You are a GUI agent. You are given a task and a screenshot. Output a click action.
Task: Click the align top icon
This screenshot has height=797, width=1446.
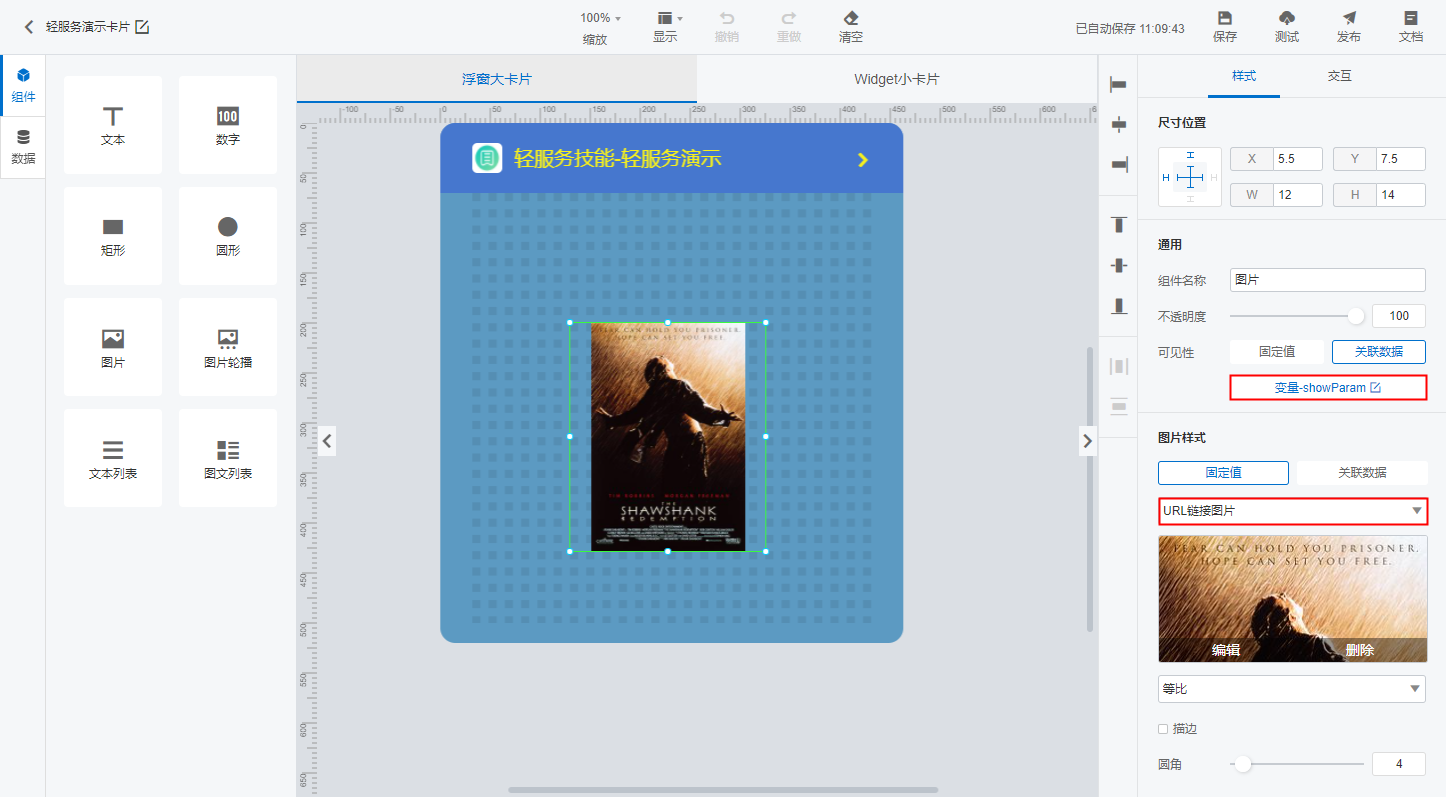click(1119, 225)
